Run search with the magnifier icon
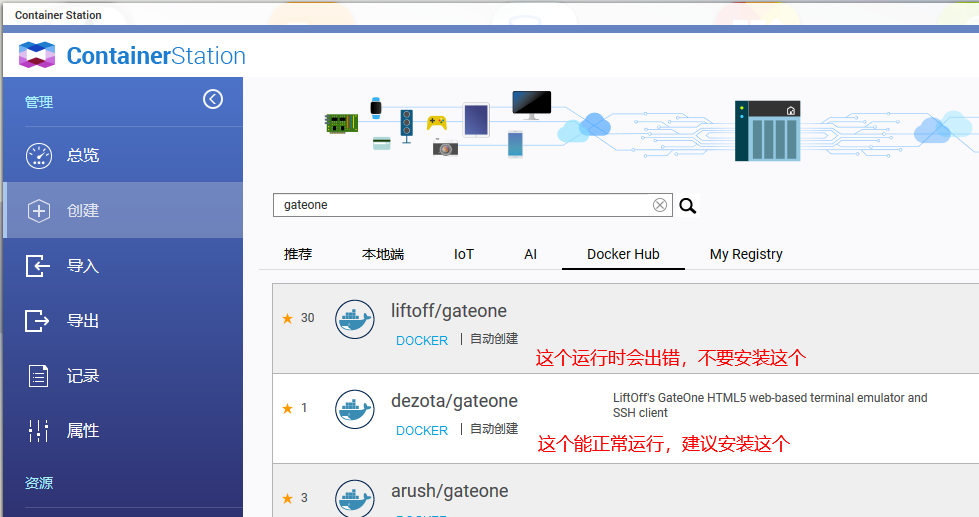The height and width of the screenshot is (517, 979). (687, 205)
